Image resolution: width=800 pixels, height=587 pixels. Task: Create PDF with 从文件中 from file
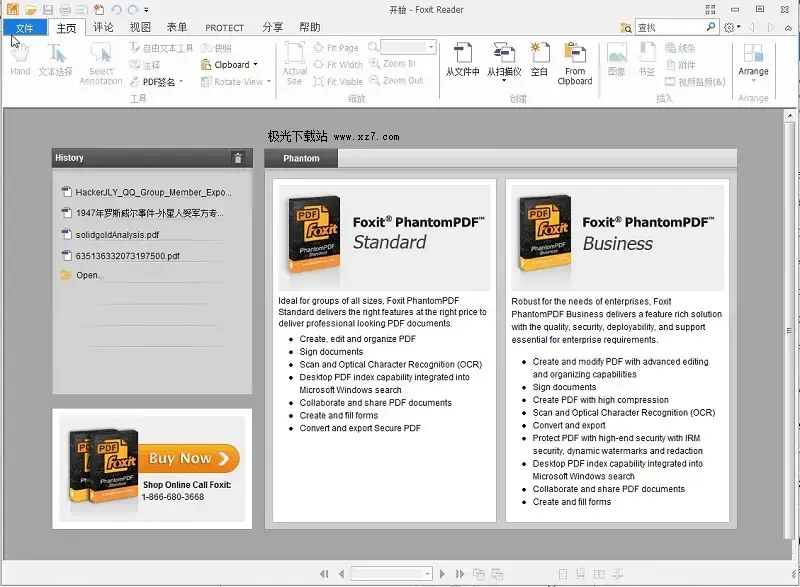click(462, 60)
